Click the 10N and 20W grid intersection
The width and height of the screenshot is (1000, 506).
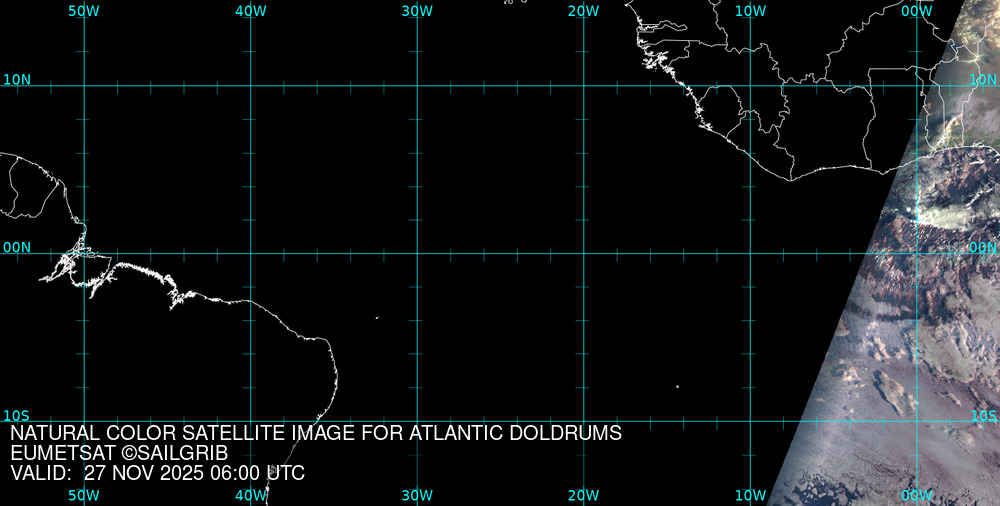583,86
